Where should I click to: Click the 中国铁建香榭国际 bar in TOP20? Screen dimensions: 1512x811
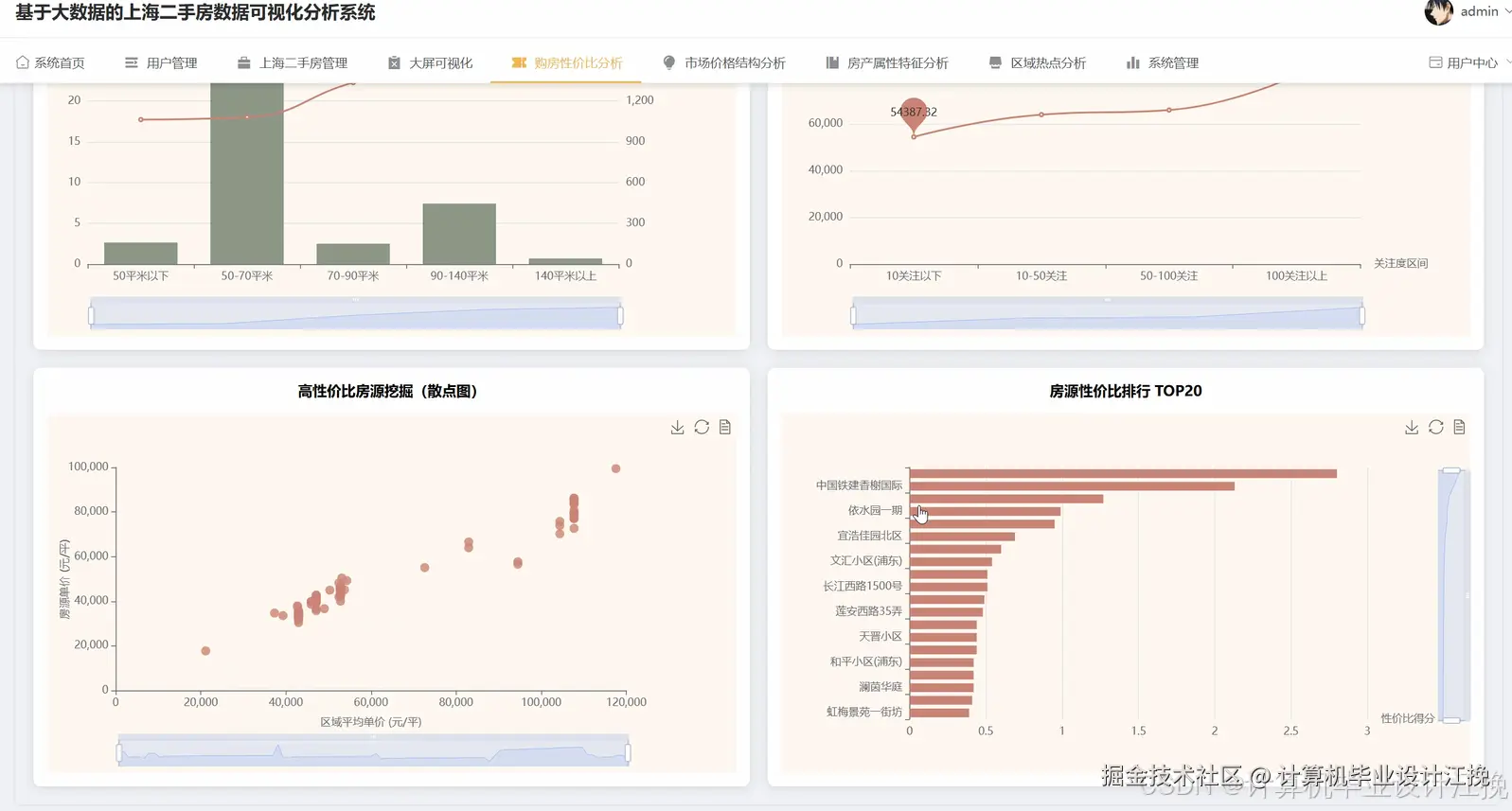[x=1072, y=486]
